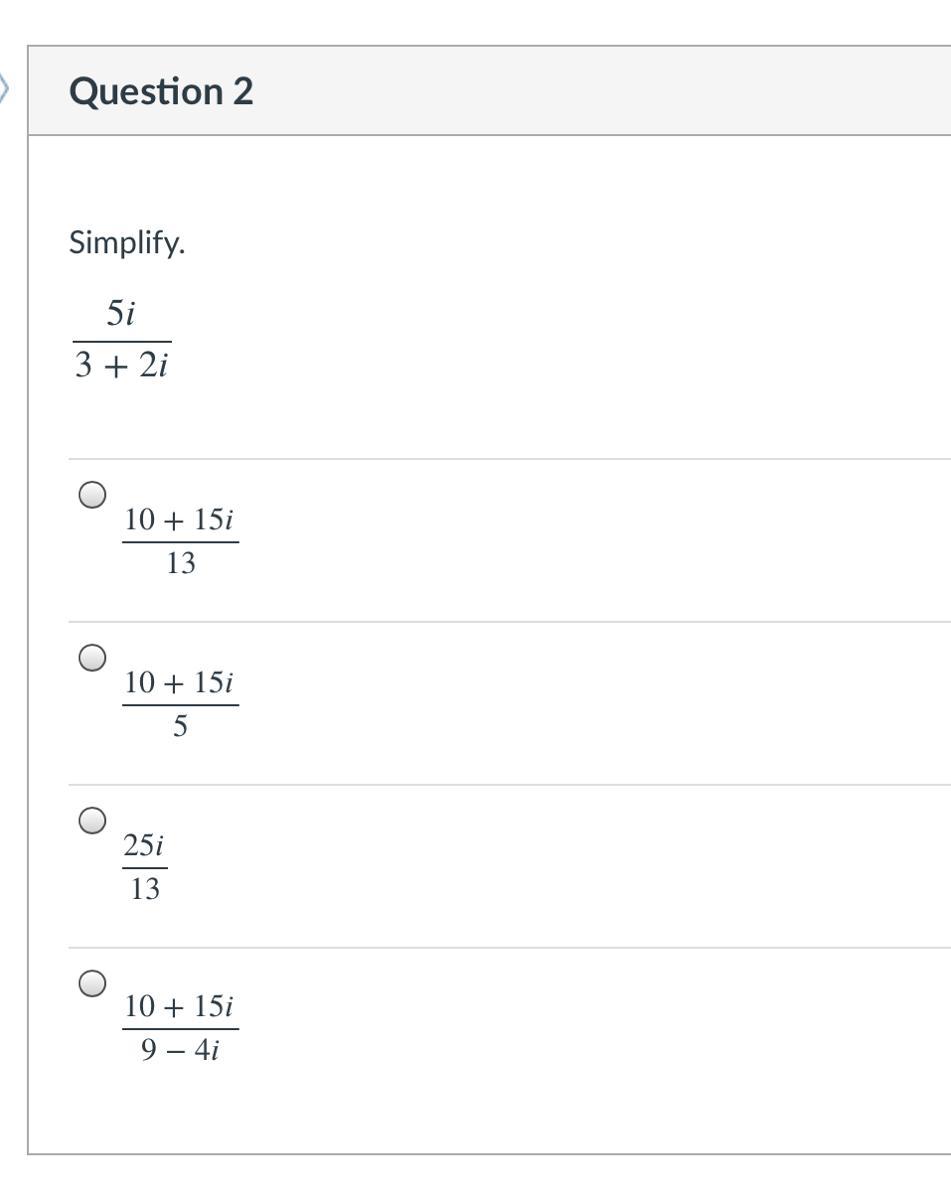Click the Question 2 heading text
This screenshot has width=951, height=1200.
(x=161, y=91)
